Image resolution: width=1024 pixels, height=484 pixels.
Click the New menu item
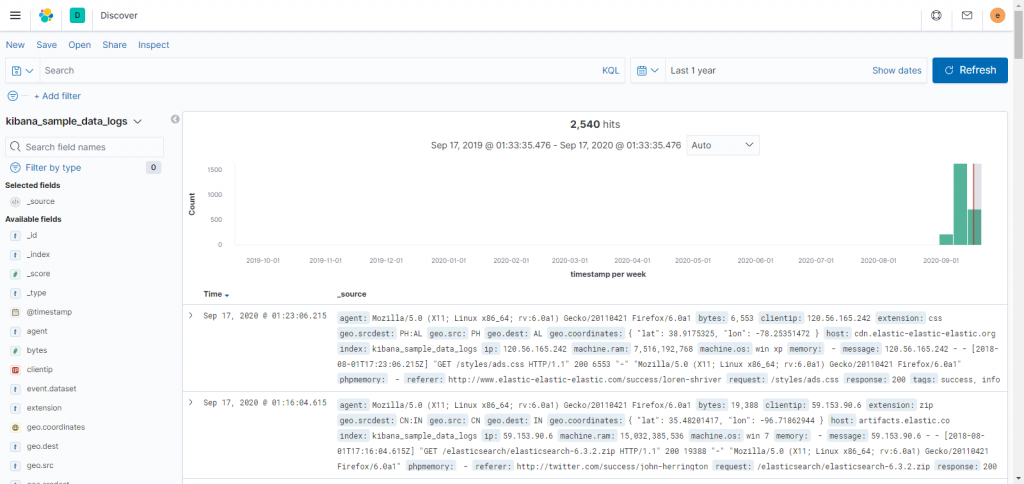click(15, 45)
